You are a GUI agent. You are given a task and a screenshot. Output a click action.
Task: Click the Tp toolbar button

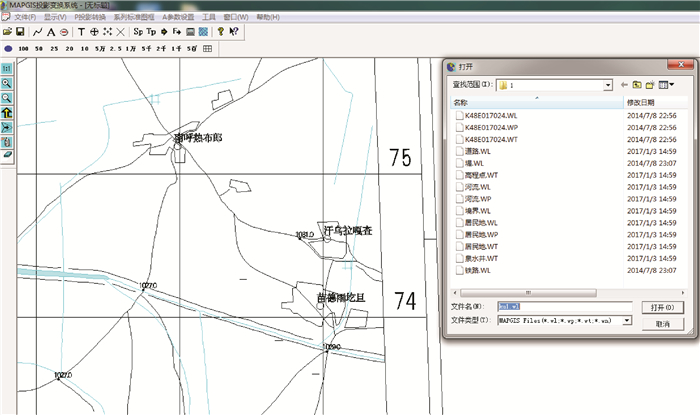151,32
